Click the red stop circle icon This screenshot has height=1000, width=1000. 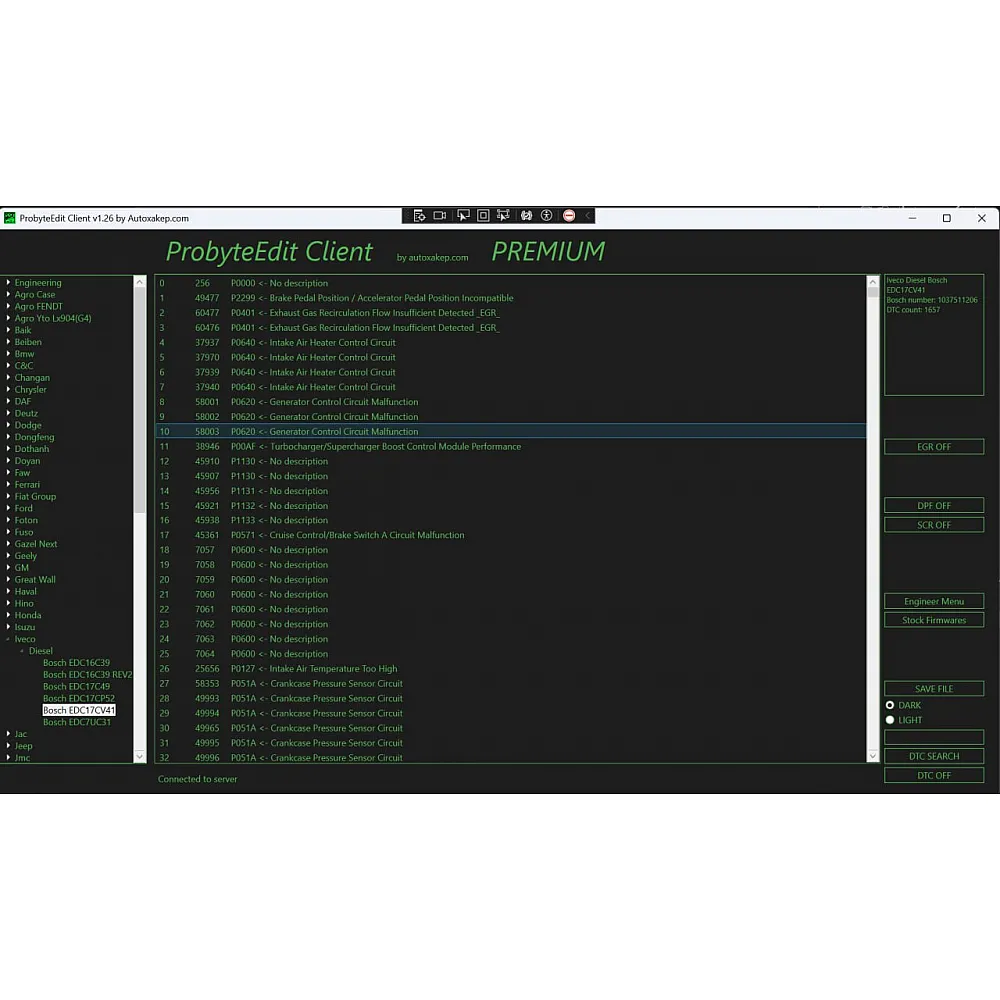(569, 215)
